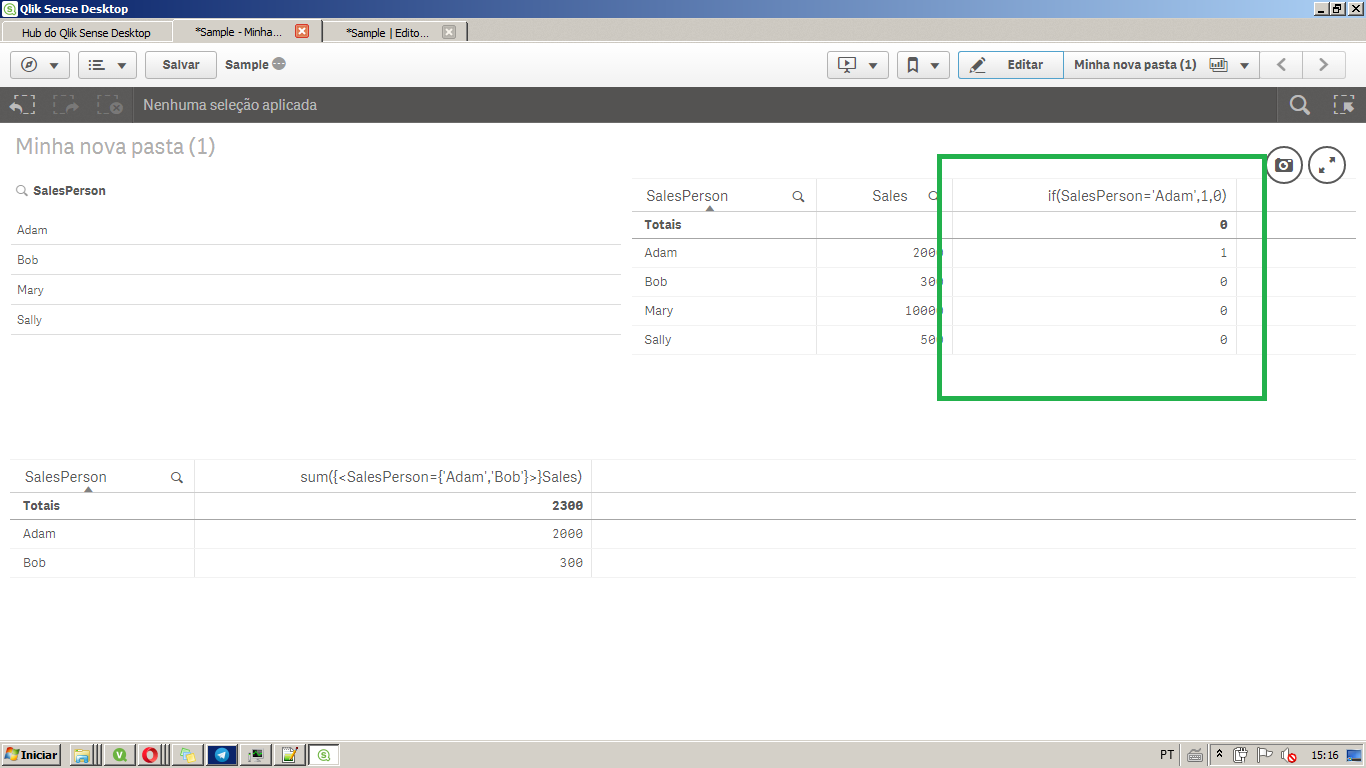1366x768 pixels.
Task: Open the selections tool
Action: pyautogui.click(x=1344, y=105)
